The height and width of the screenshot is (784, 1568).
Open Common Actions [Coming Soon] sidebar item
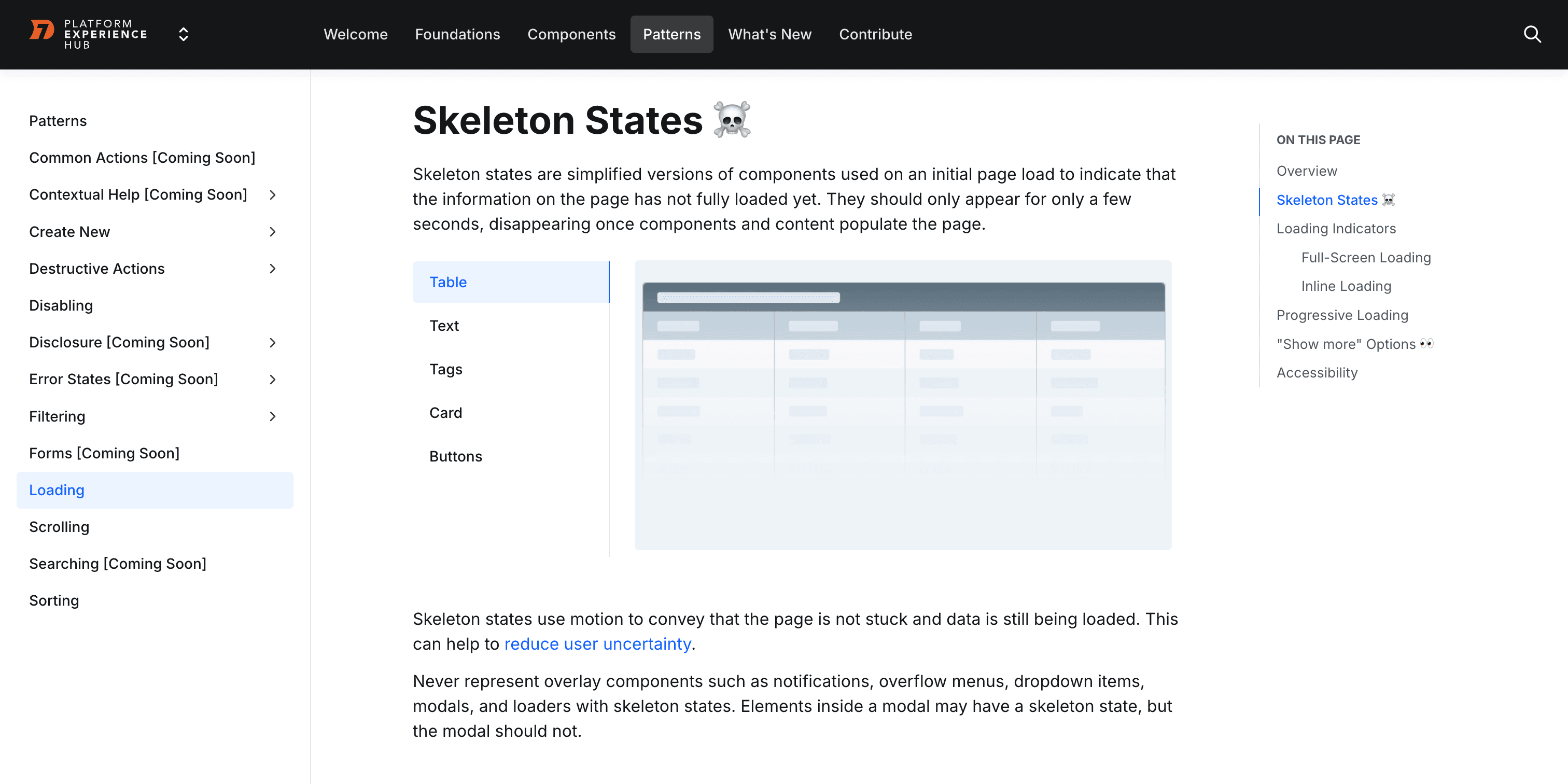pyautogui.click(x=142, y=158)
